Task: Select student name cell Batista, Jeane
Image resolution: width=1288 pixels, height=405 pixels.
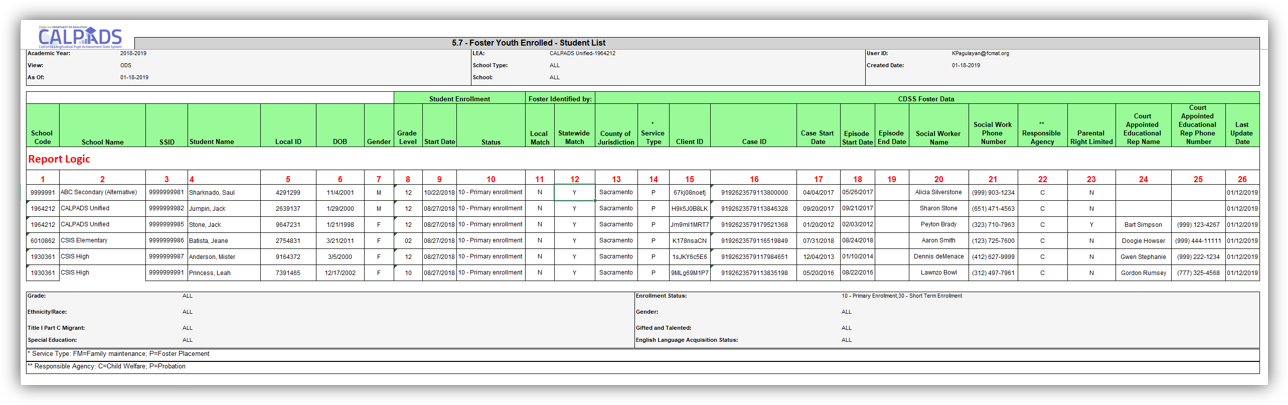Action: 223,240
